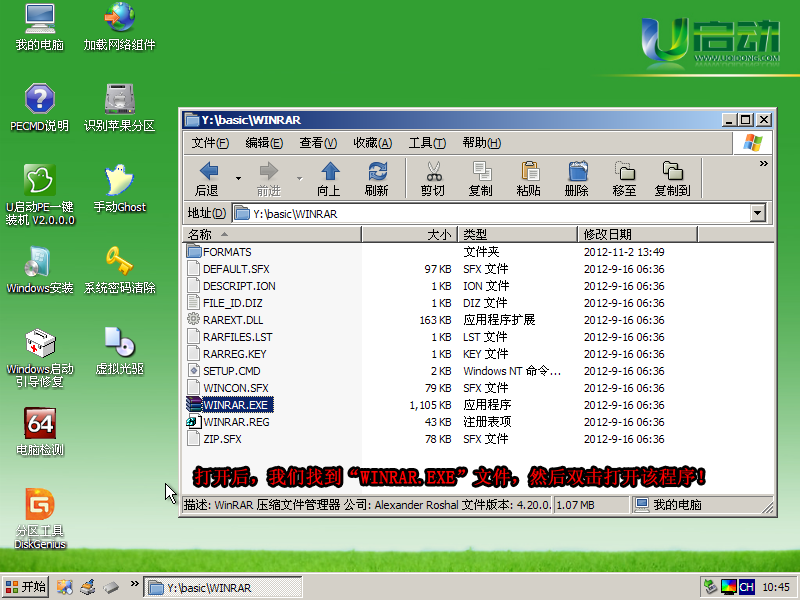Click the 复制 copy icon
800x600 pixels.
pos(482,171)
